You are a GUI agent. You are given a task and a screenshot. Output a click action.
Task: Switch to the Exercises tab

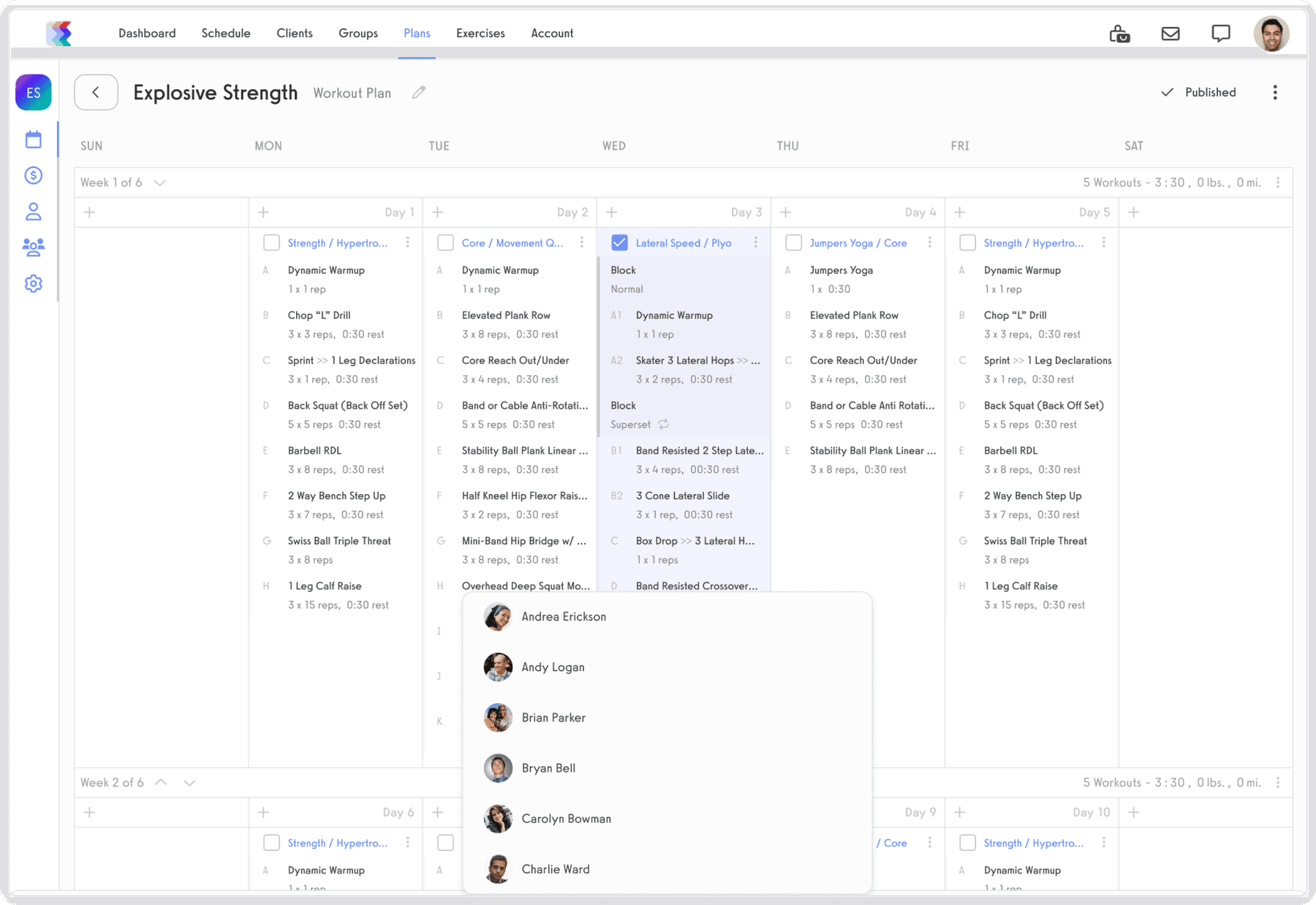click(480, 34)
